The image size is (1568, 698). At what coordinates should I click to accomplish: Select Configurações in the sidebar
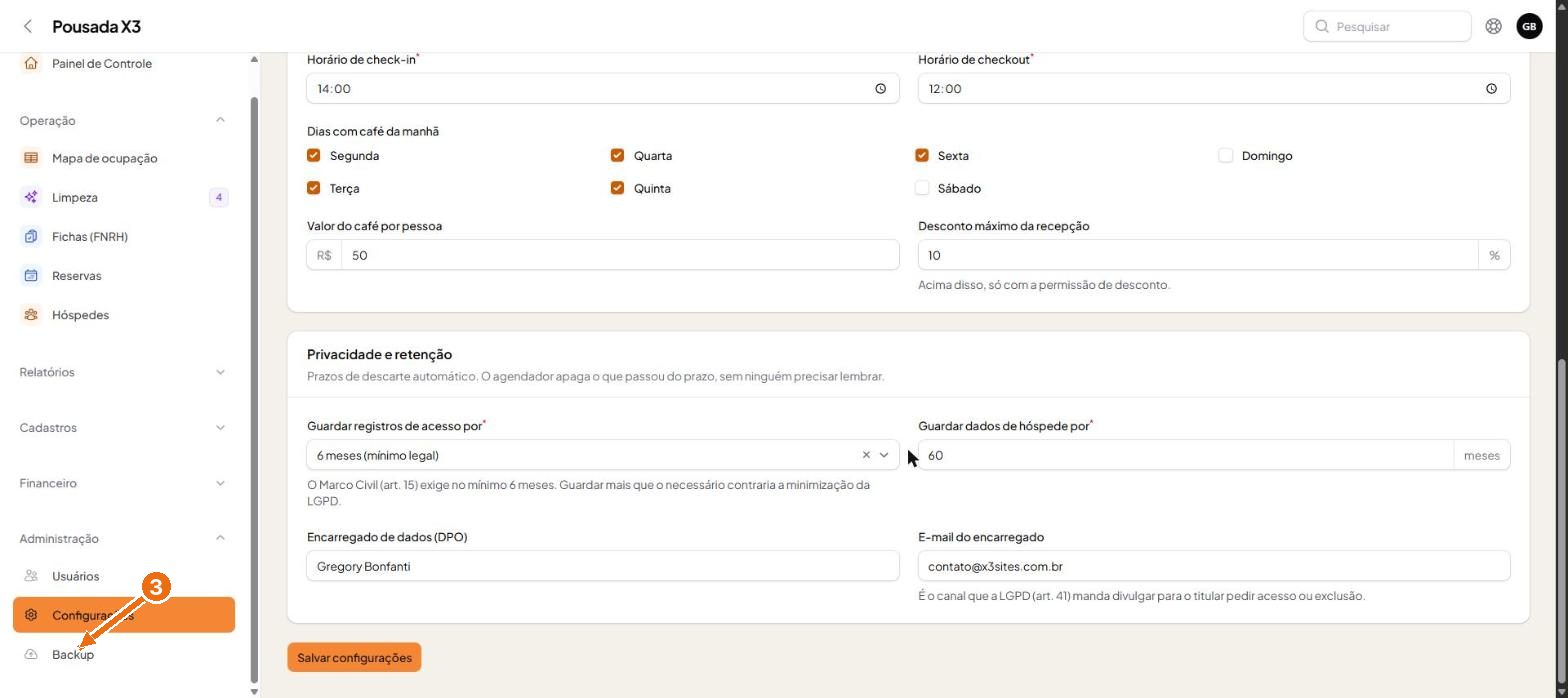(124, 615)
